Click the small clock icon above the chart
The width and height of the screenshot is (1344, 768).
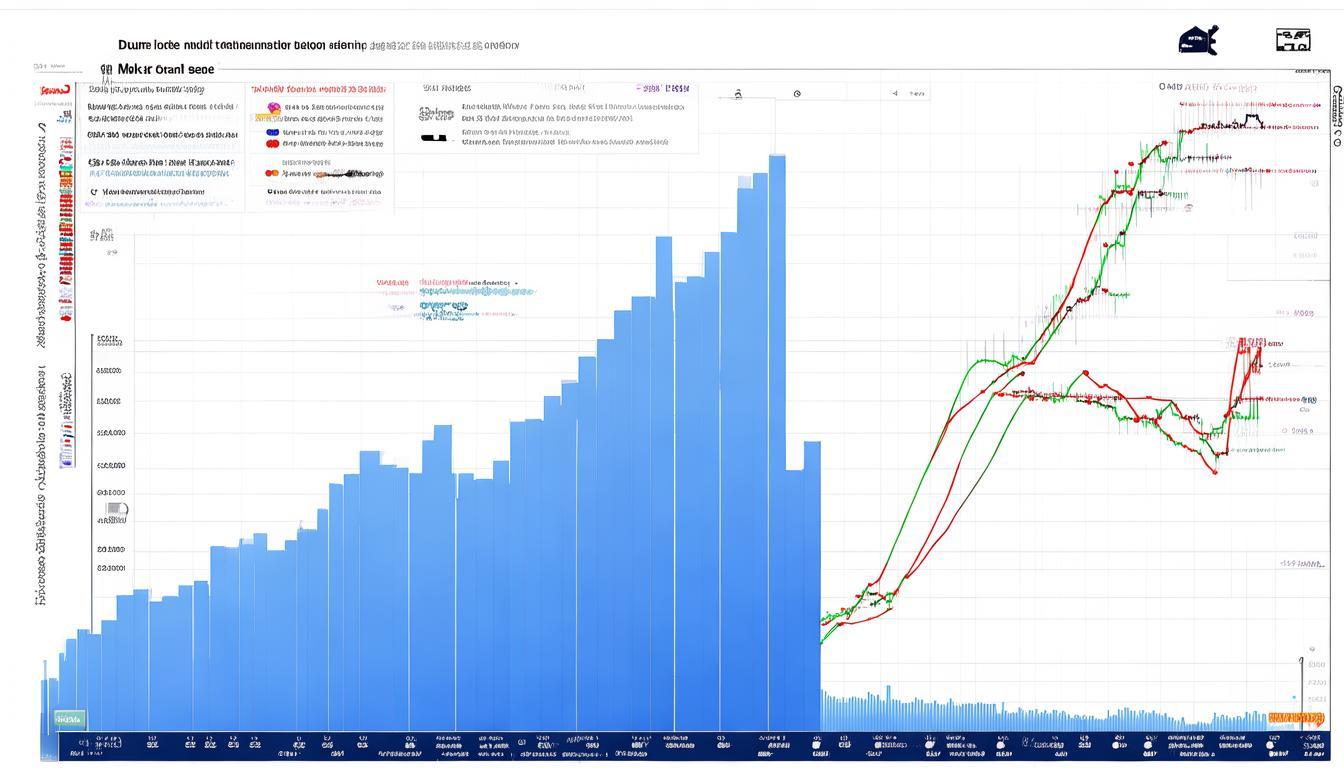pyautogui.click(x=797, y=94)
